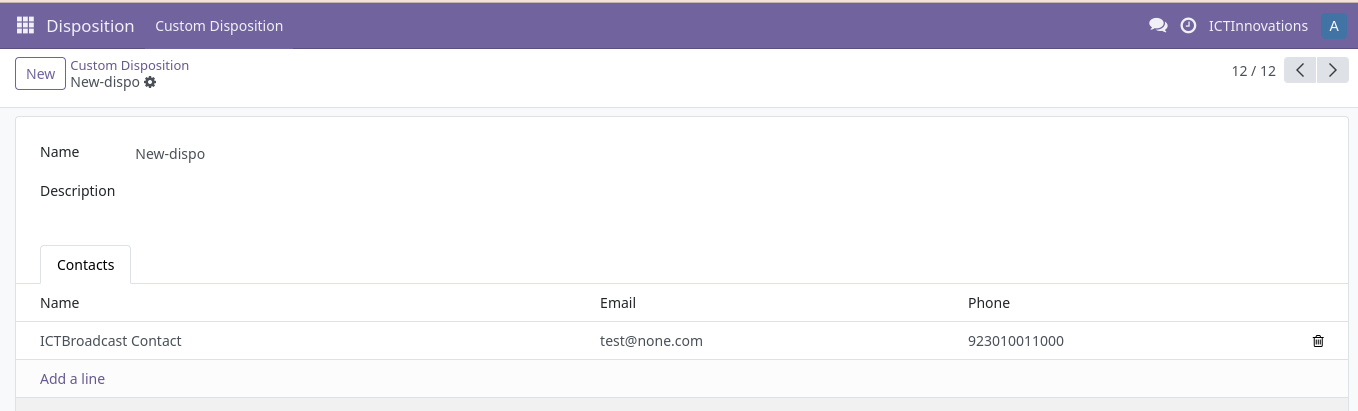Click the user avatar A icon
This screenshot has height=411, width=1358.
click(x=1334, y=26)
